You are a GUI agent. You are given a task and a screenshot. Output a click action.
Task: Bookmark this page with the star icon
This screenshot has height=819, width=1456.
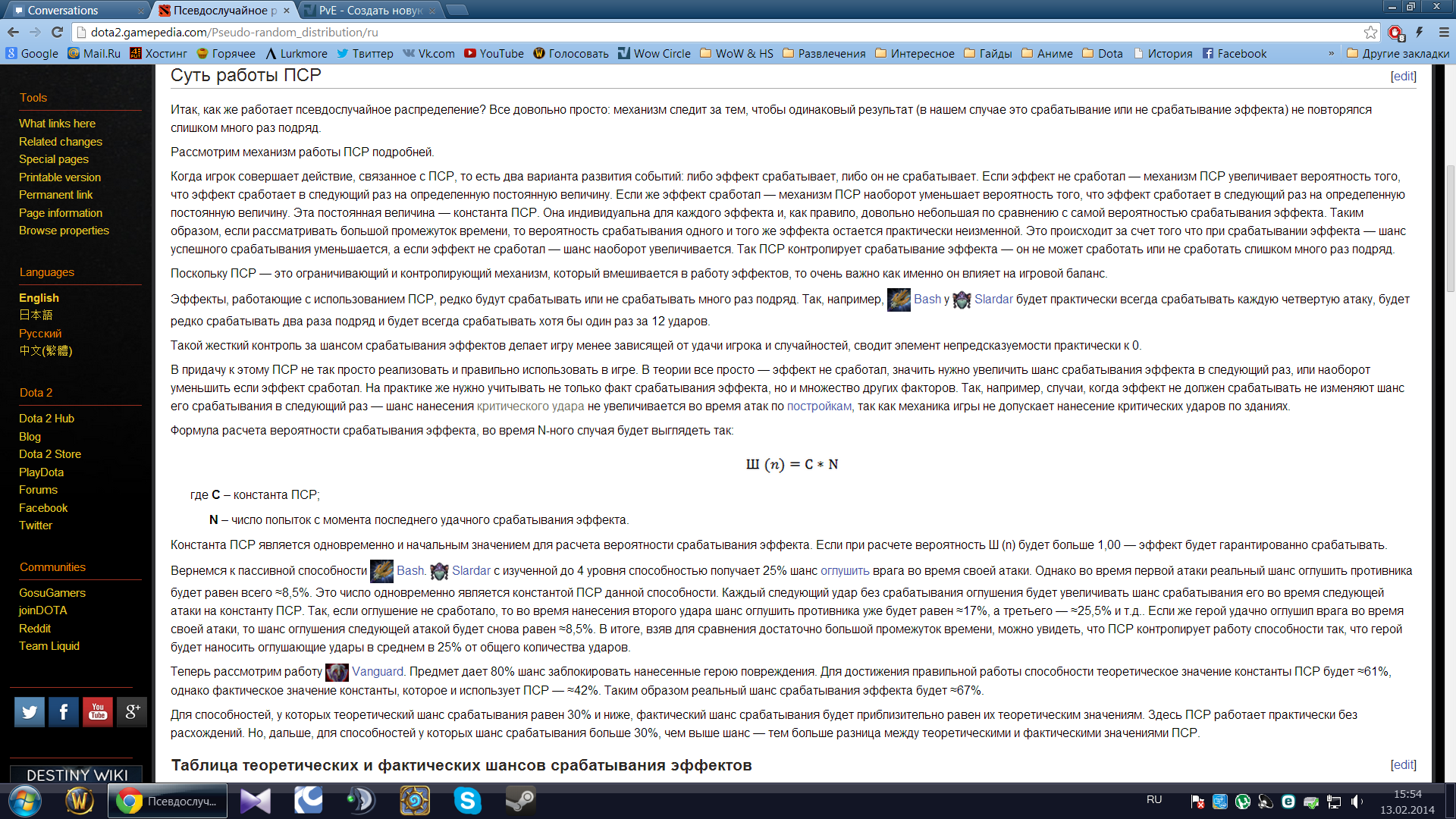[x=1370, y=33]
